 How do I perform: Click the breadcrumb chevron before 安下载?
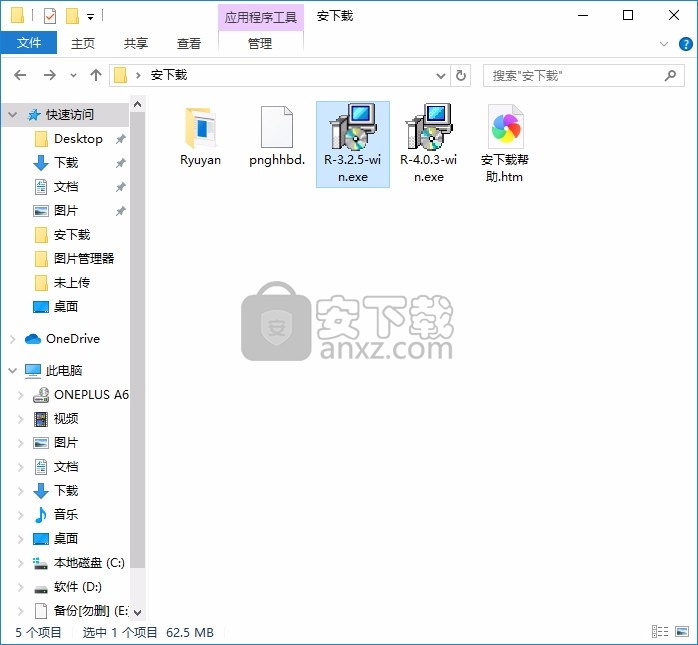[138, 75]
